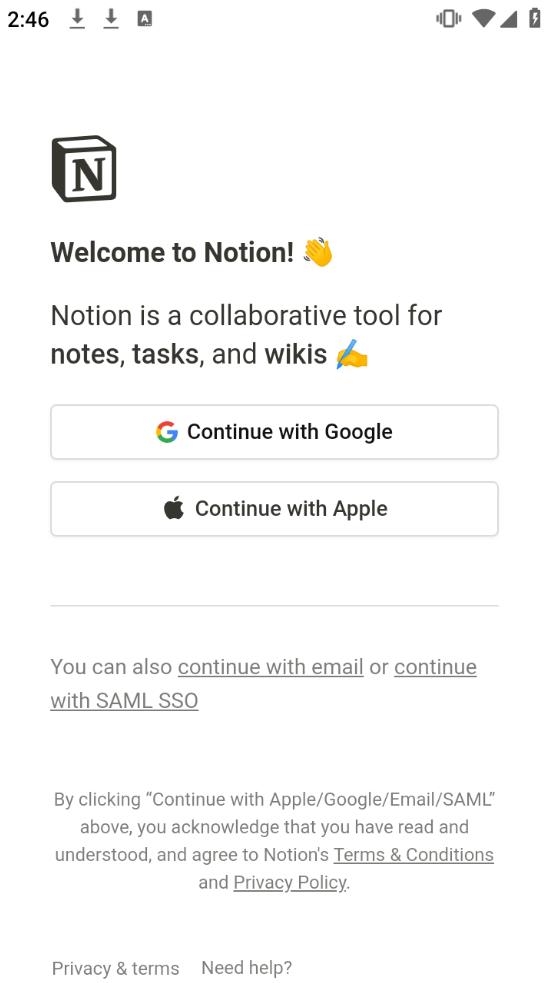The image size is (551, 983).
Task: Click the Google G logo icon
Action: click(x=167, y=432)
